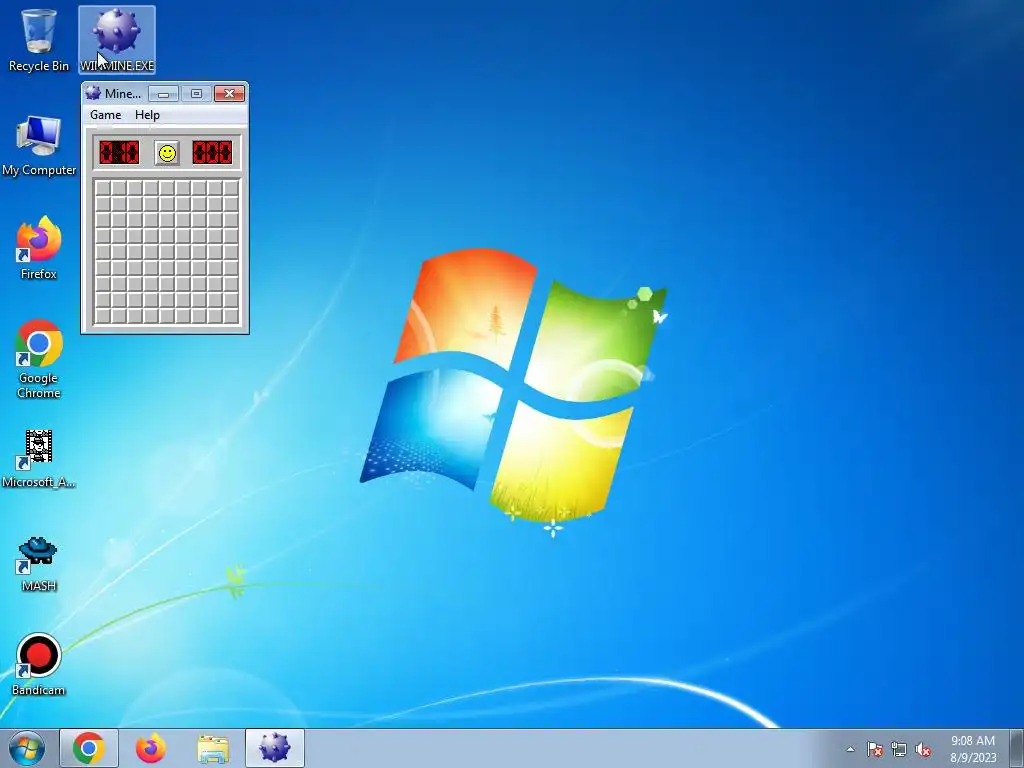This screenshot has width=1024, height=768.
Task: Click the muted volume tray icon
Action: click(x=923, y=749)
